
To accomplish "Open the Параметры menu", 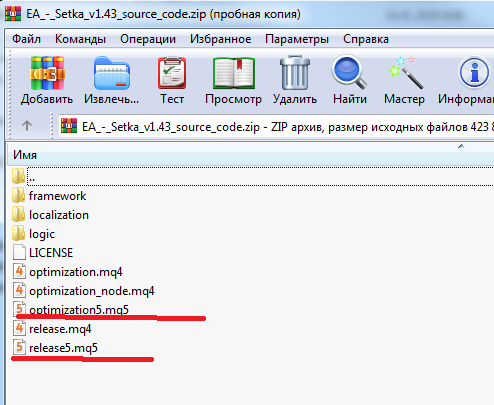I will click(297, 39).
